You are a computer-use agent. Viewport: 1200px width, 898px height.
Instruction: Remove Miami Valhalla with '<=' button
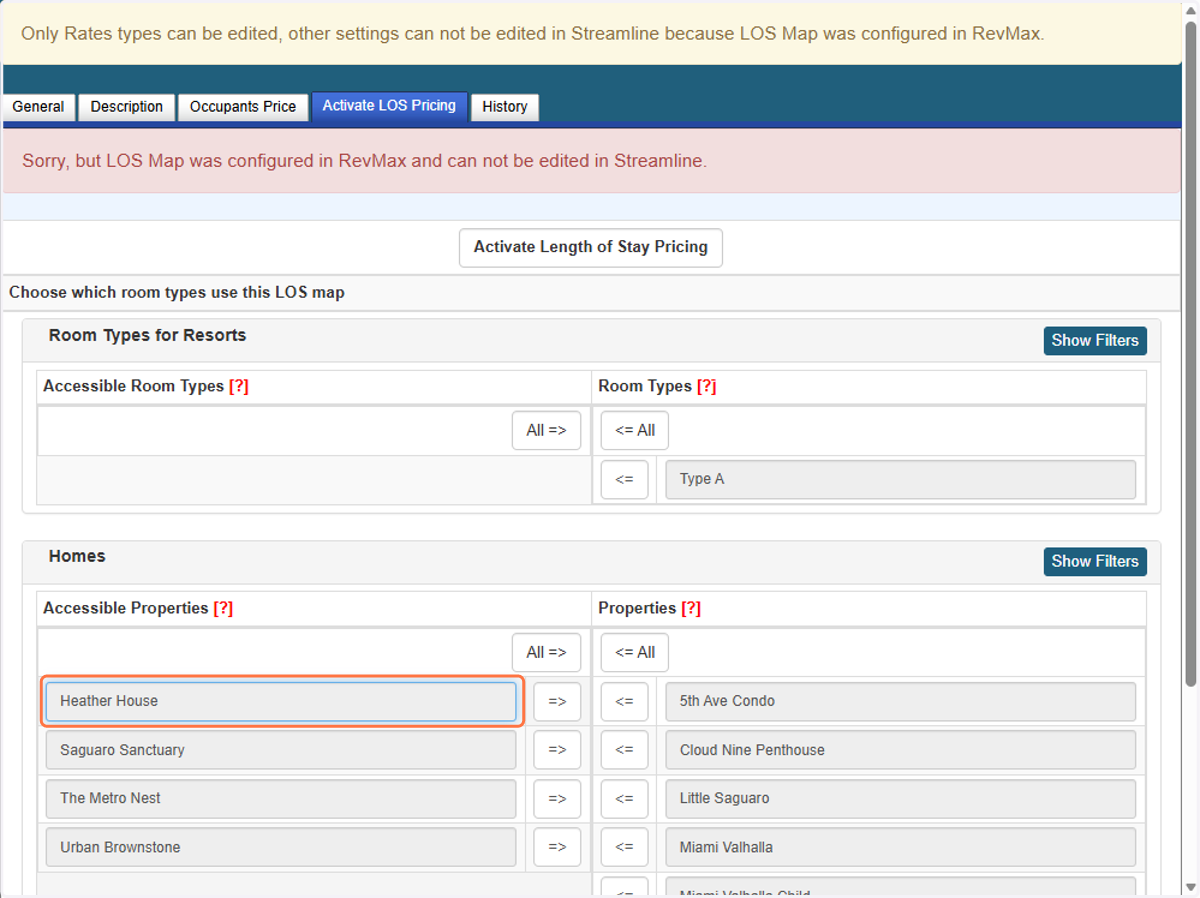pyautogui.click(x=625, y=847)
